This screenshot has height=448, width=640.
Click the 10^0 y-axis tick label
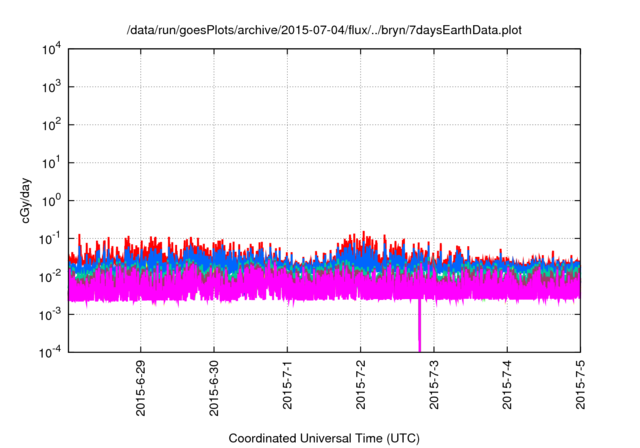[x=51, y=201]
